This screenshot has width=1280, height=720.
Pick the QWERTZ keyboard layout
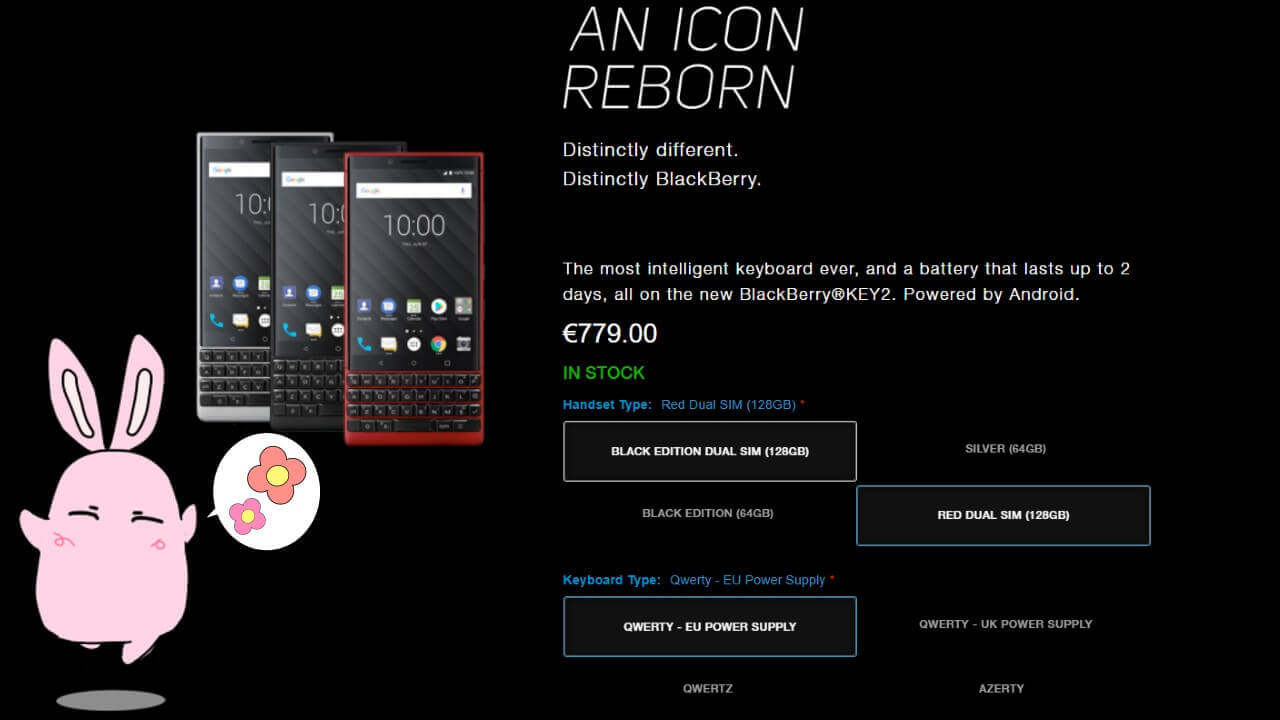tap(708, 689)
